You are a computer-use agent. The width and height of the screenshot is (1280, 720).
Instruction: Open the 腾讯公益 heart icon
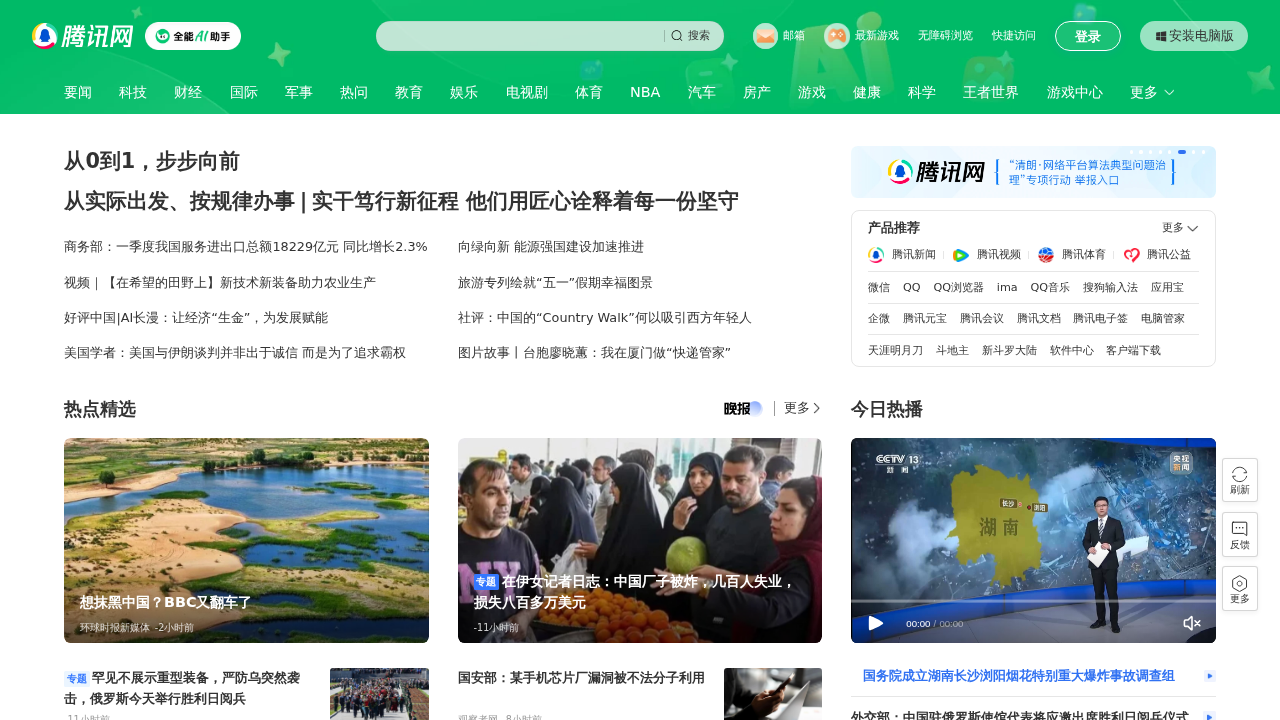1132,255
